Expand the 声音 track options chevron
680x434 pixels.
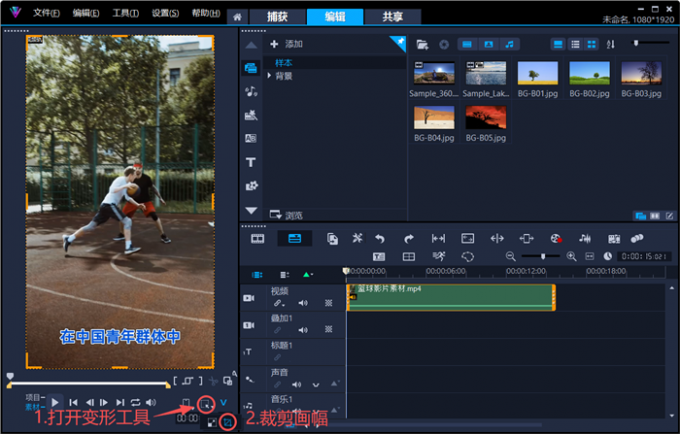(x=316, y=385)
